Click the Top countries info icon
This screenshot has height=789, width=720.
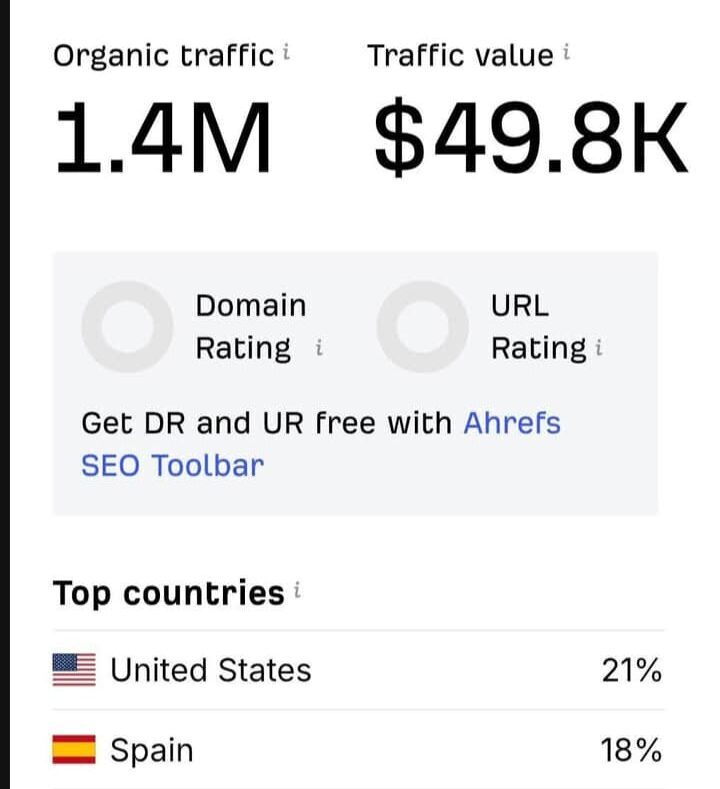click(x=297, y=592)
